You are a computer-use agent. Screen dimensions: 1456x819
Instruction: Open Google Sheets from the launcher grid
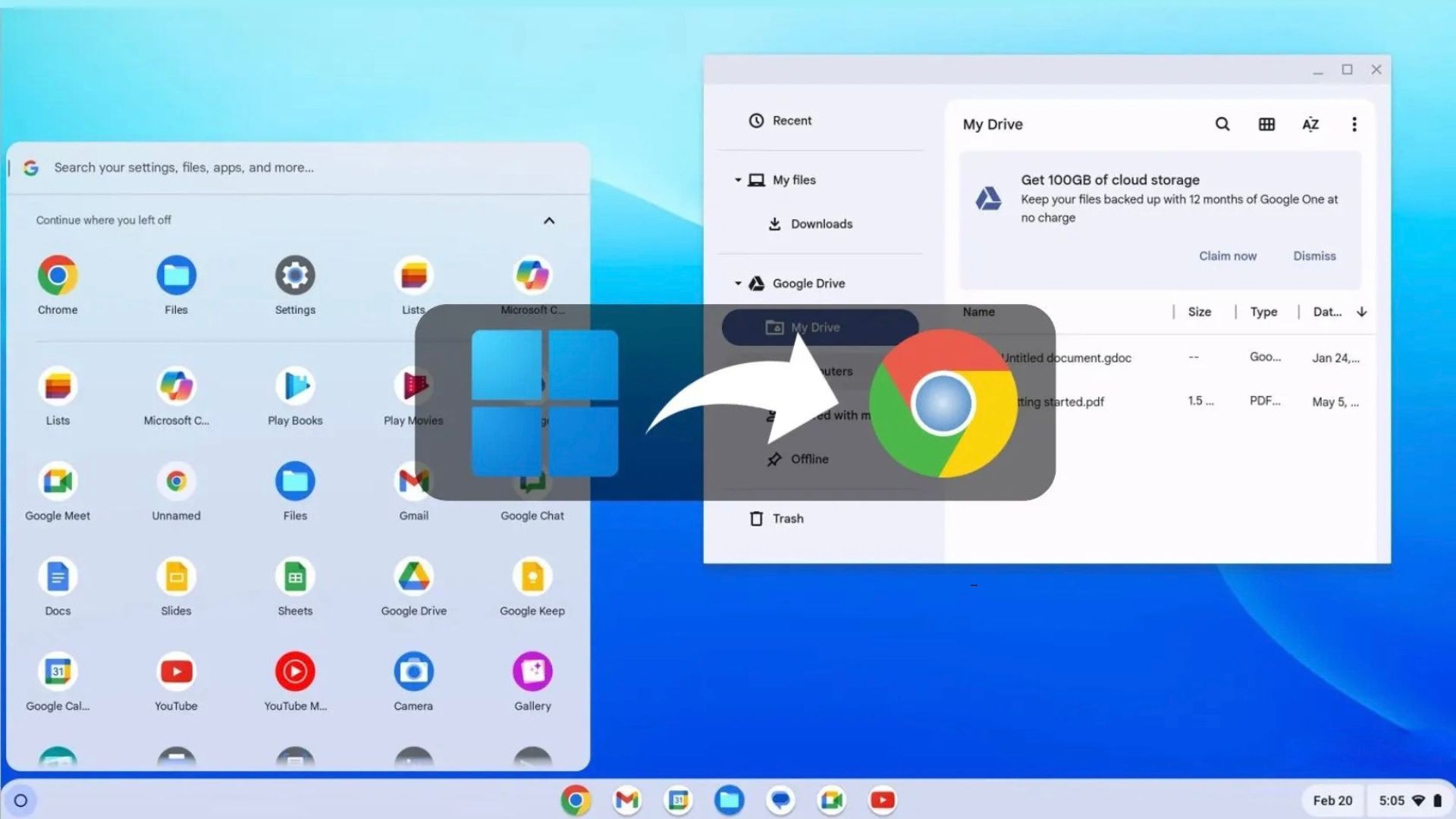pos(294,578)
